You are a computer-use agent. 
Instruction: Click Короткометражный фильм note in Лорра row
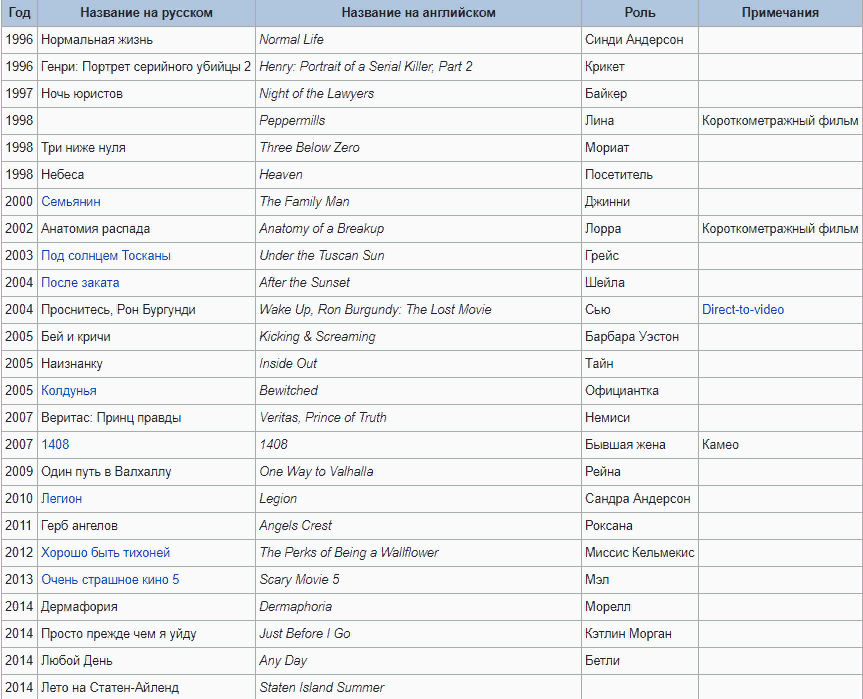[780, 228]
